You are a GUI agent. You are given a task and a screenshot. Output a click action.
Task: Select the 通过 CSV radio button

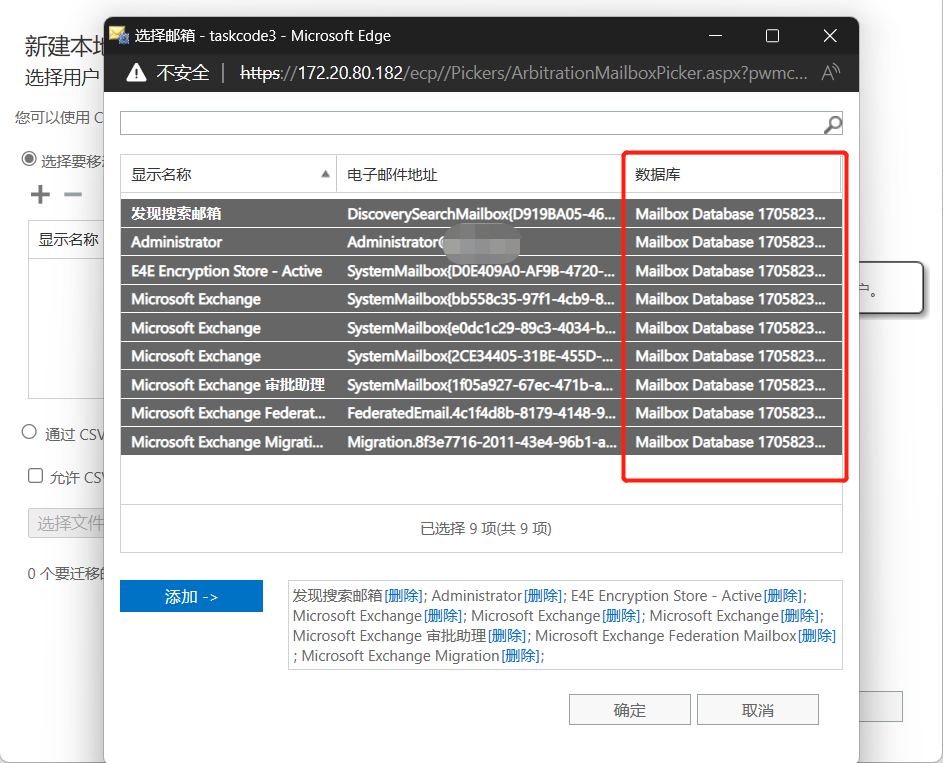29,432
